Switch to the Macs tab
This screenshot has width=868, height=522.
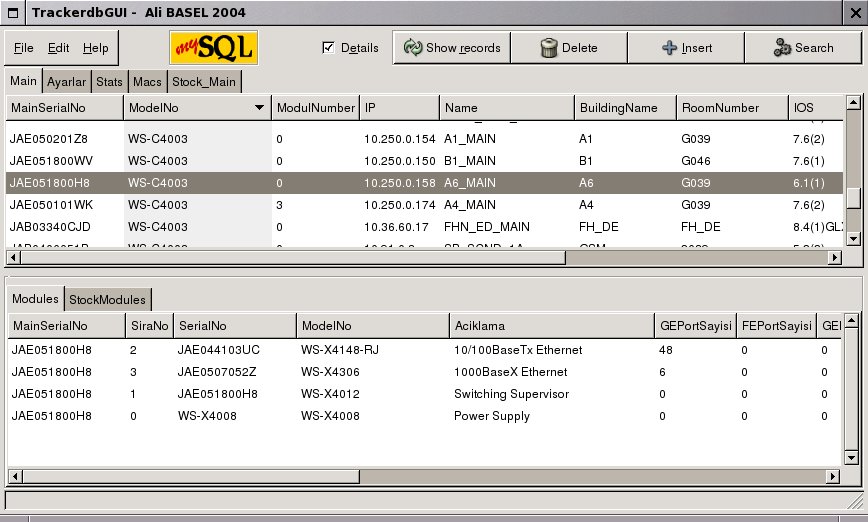tap(147, 82)
